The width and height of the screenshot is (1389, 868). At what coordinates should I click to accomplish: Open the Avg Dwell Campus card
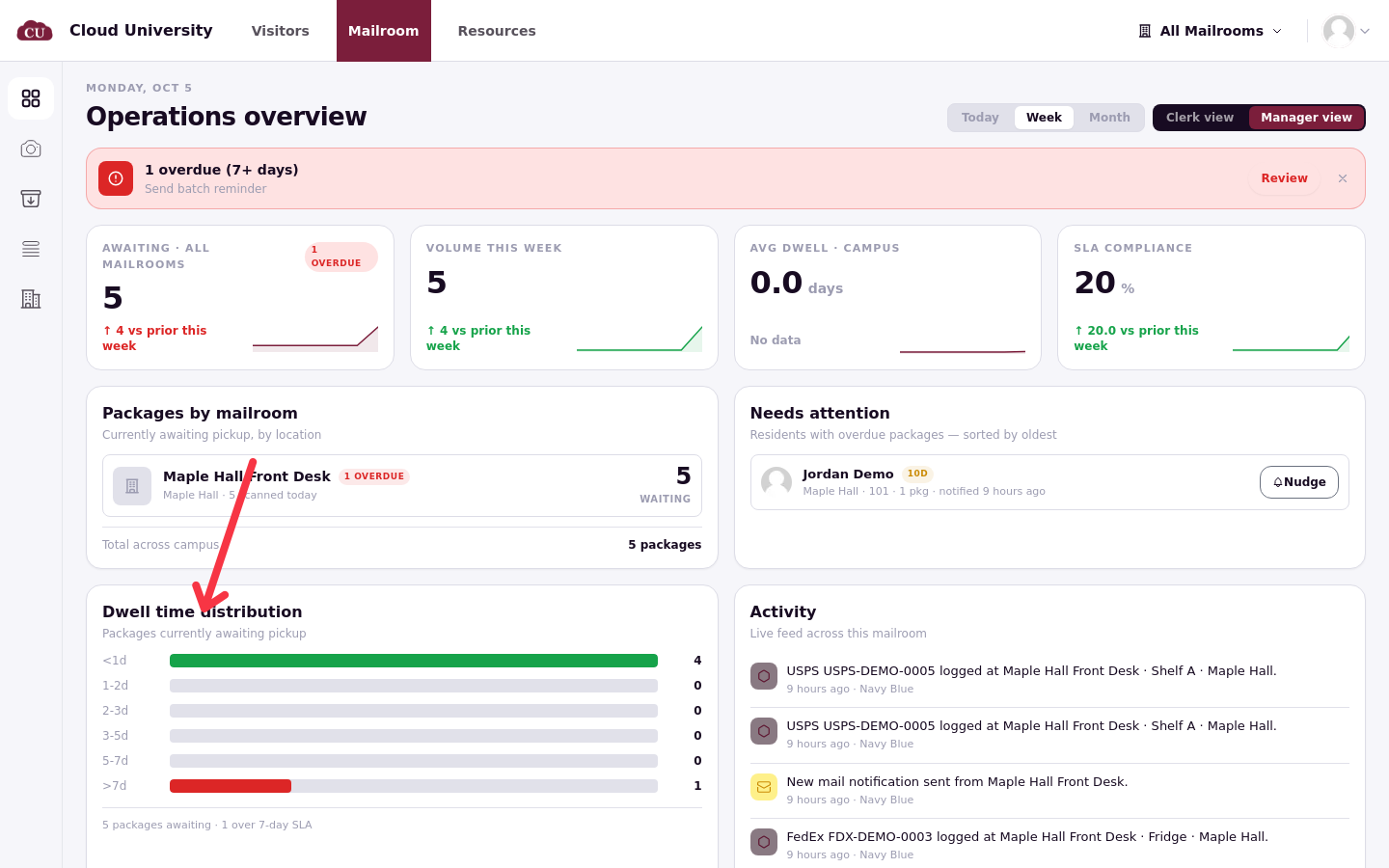887,298
